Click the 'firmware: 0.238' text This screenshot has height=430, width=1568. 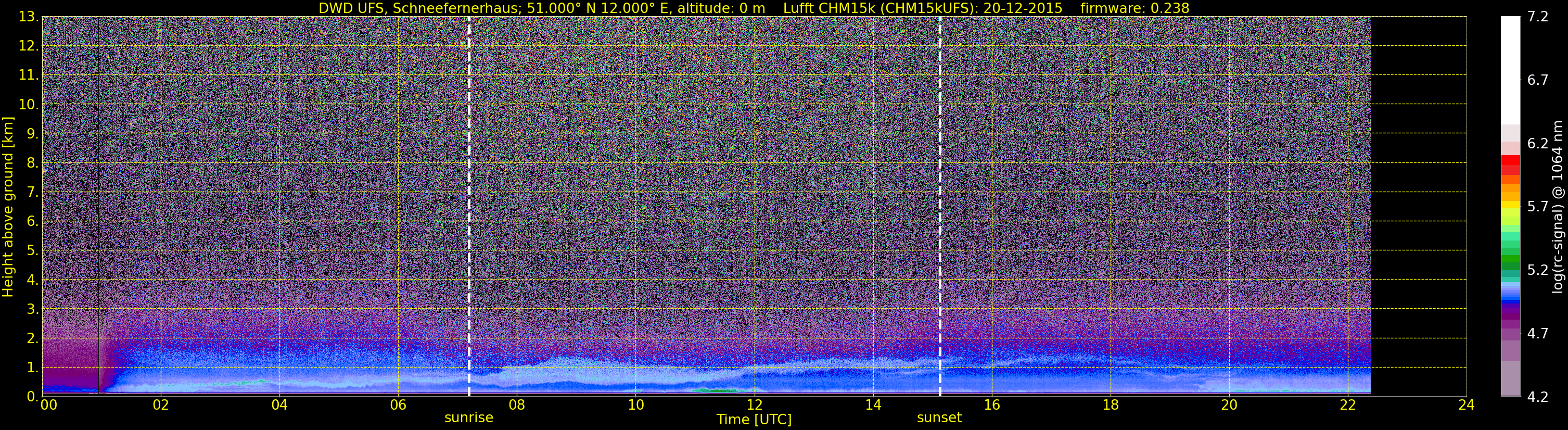tap(1134, 8)
